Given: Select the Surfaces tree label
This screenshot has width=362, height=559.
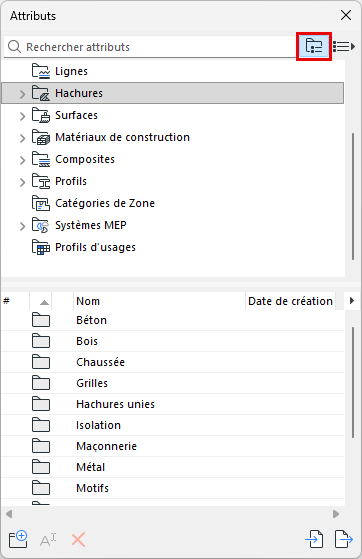Looking at the screenshot, I should [x=76, y=115].
